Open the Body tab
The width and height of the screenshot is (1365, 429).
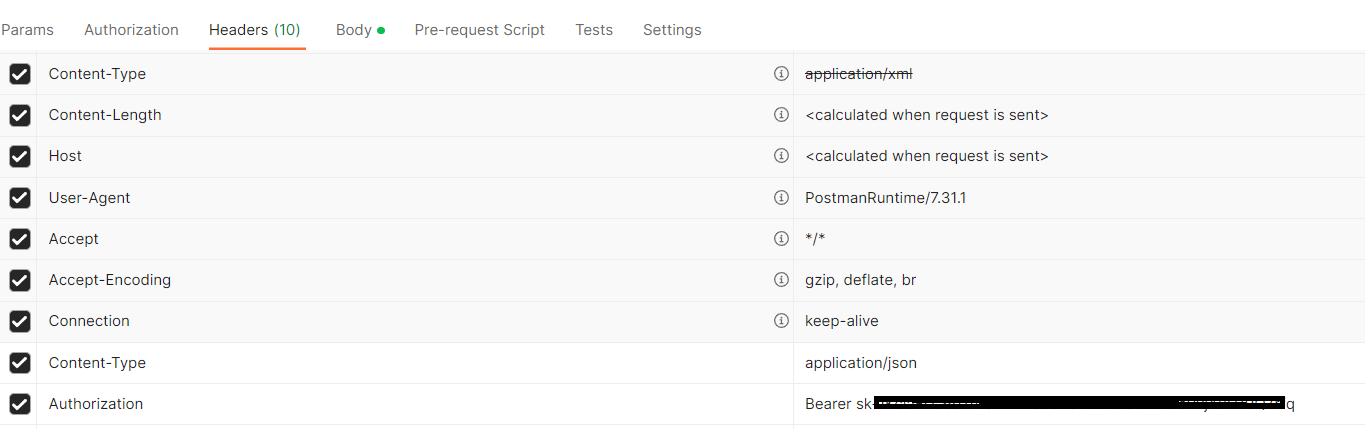[x=360, y=30]
